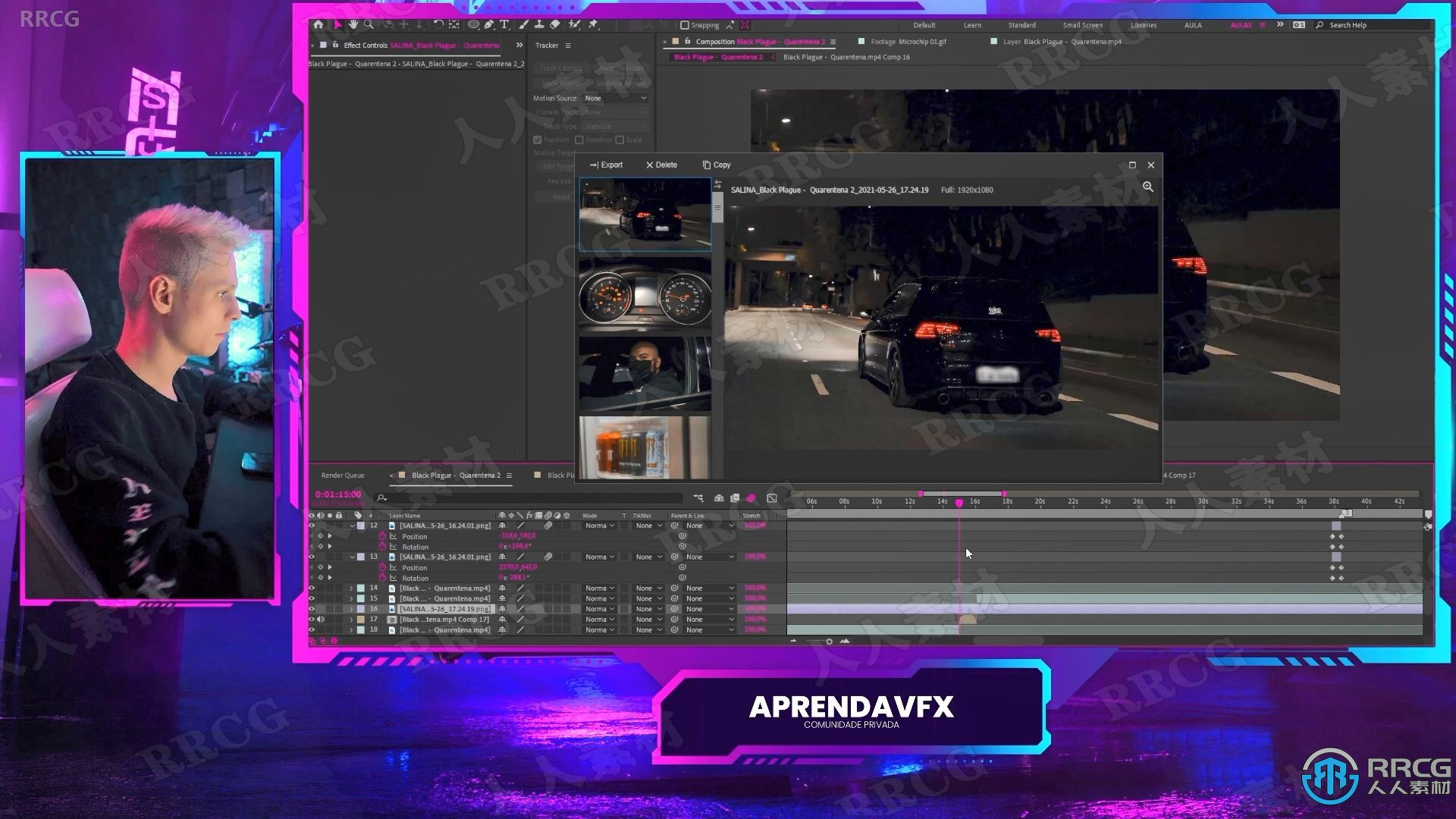Select the Default workspace
Viewport: 1456px width, 819px height.
tap(924, 25)
